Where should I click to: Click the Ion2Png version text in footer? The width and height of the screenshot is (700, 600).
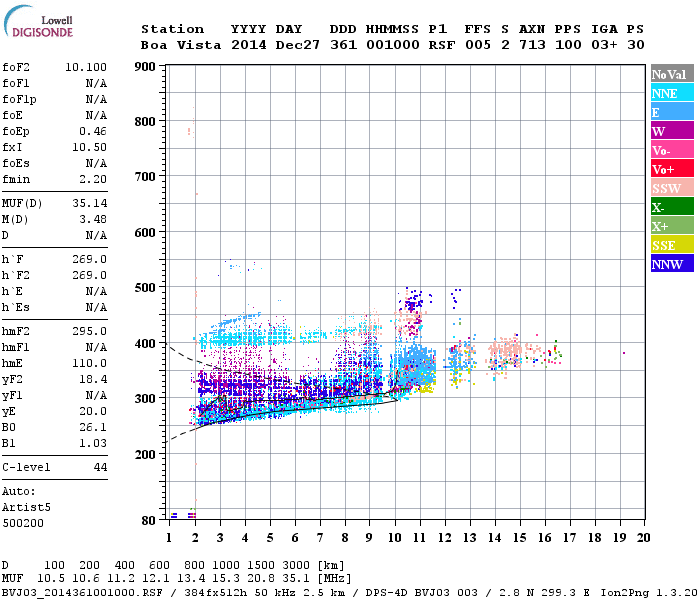(649, 592)
